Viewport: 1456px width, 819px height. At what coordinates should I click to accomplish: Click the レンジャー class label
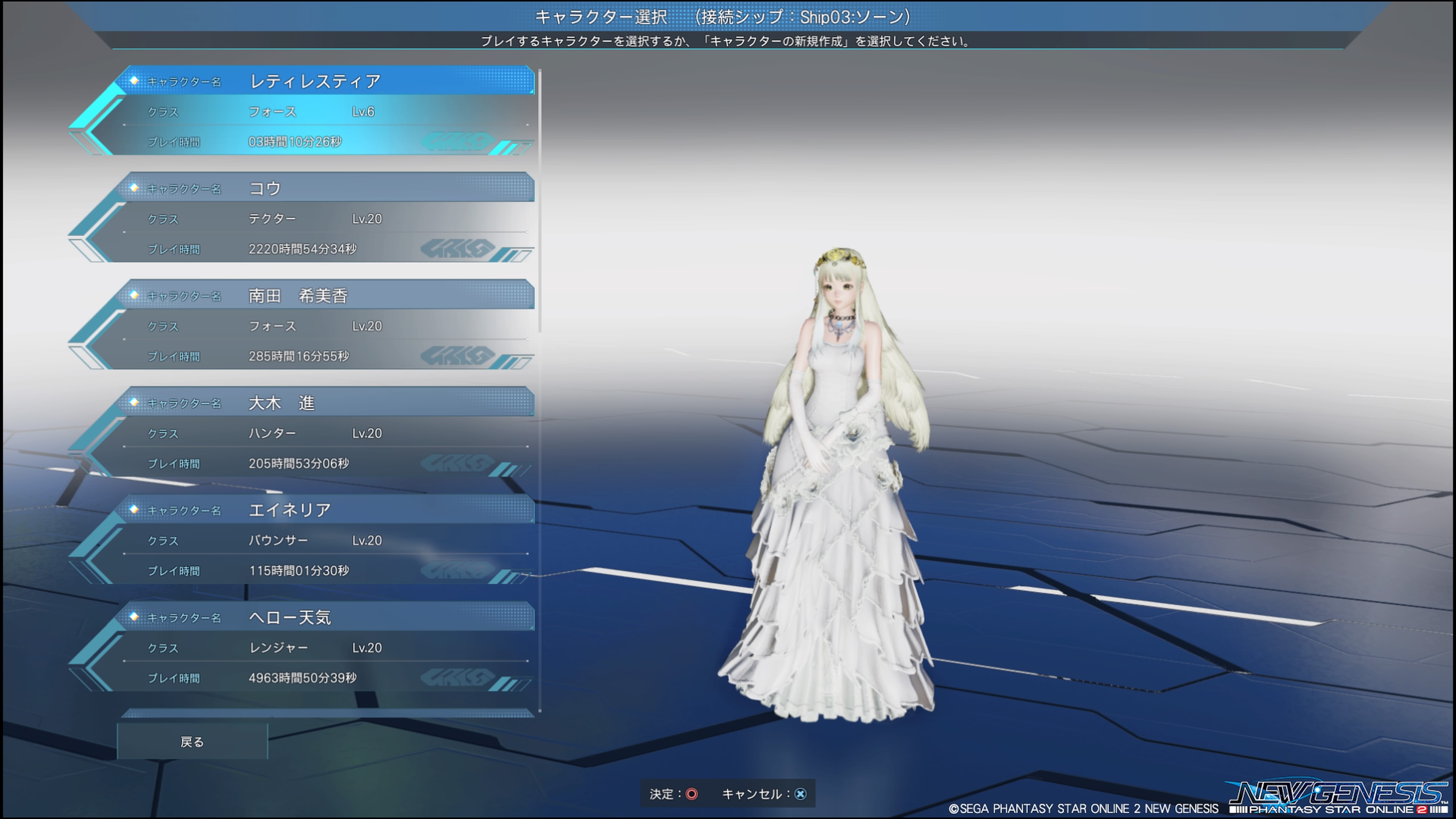point(279,647)
